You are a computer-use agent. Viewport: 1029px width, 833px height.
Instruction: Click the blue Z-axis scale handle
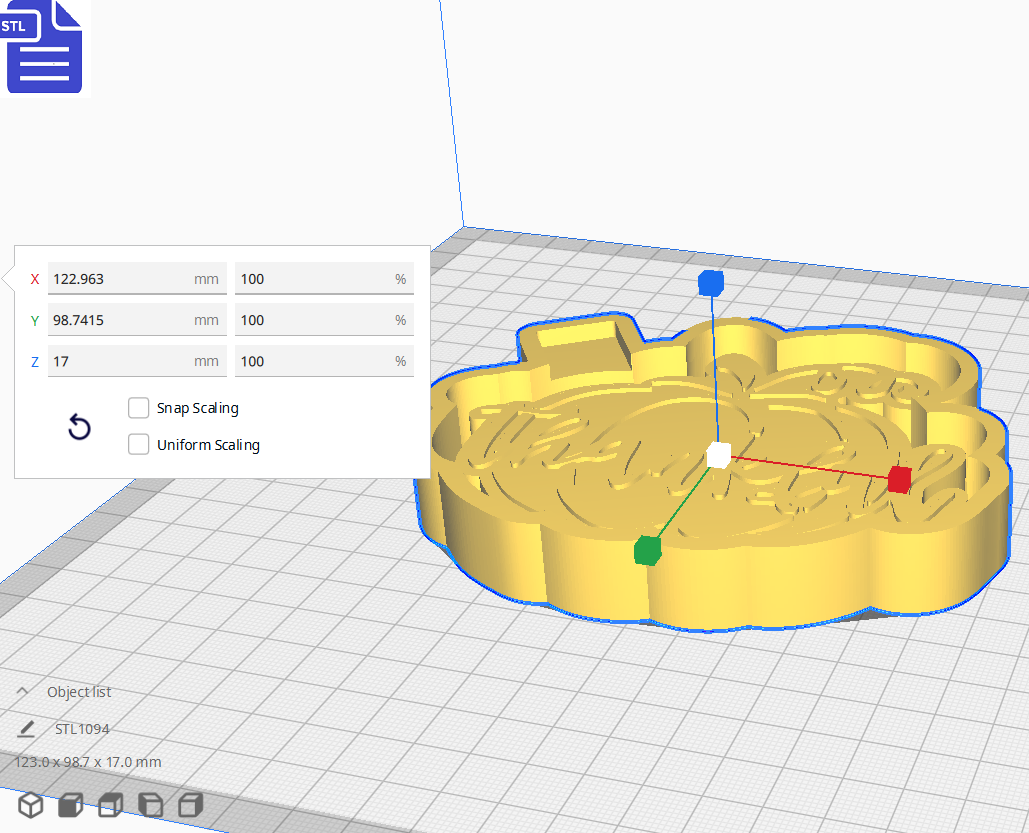coord(710,283)
